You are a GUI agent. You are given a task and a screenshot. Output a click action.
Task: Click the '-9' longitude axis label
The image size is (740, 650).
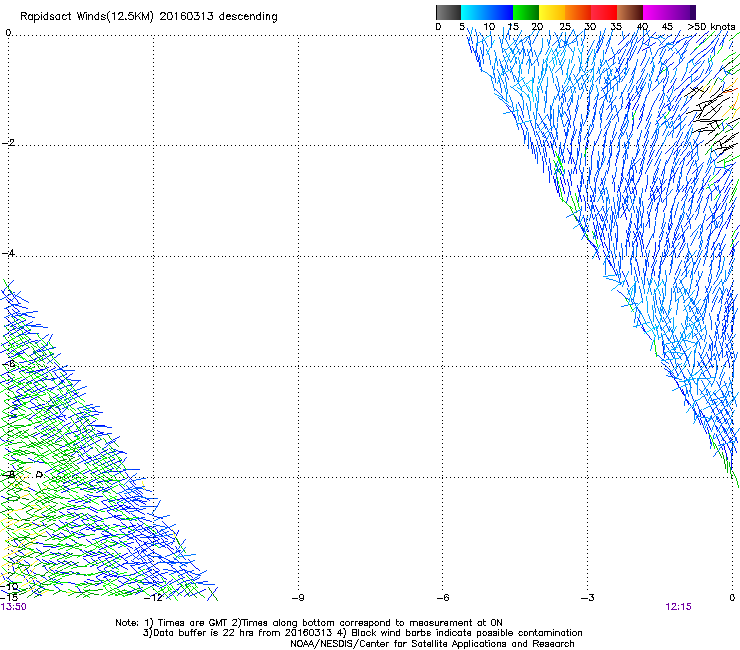tap(298, 598)
